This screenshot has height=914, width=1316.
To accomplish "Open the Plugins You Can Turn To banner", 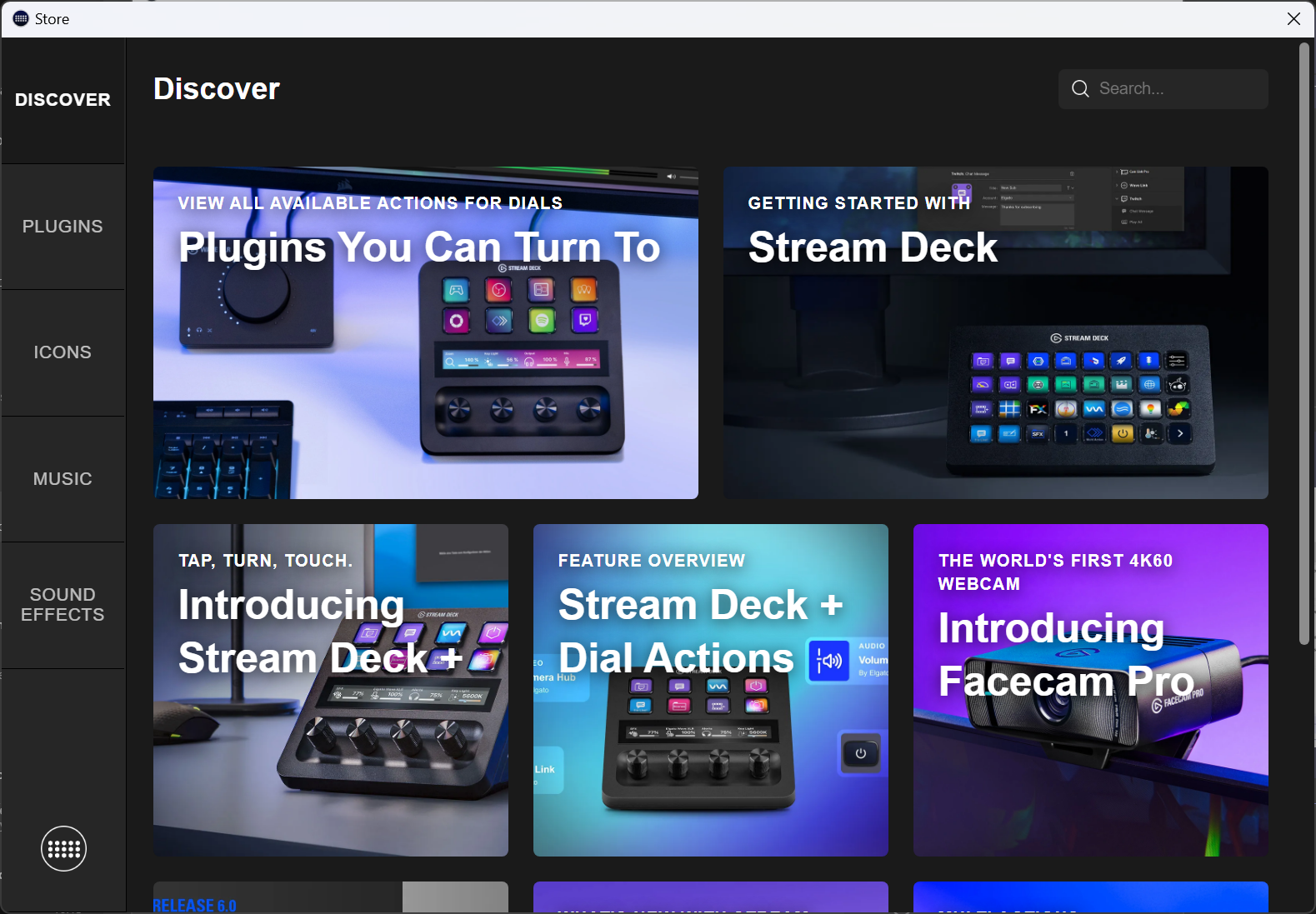I will [x=425, y=333].
